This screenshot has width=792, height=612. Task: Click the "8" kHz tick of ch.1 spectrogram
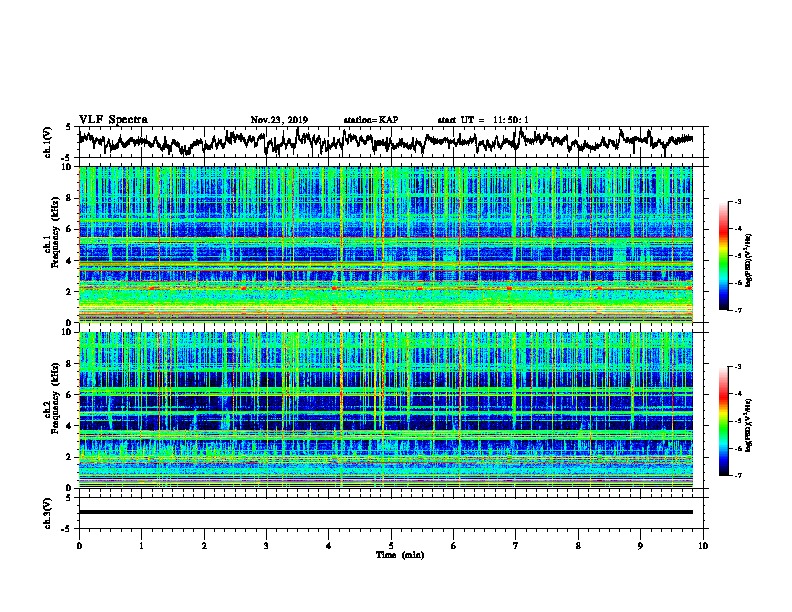point(70,198)
